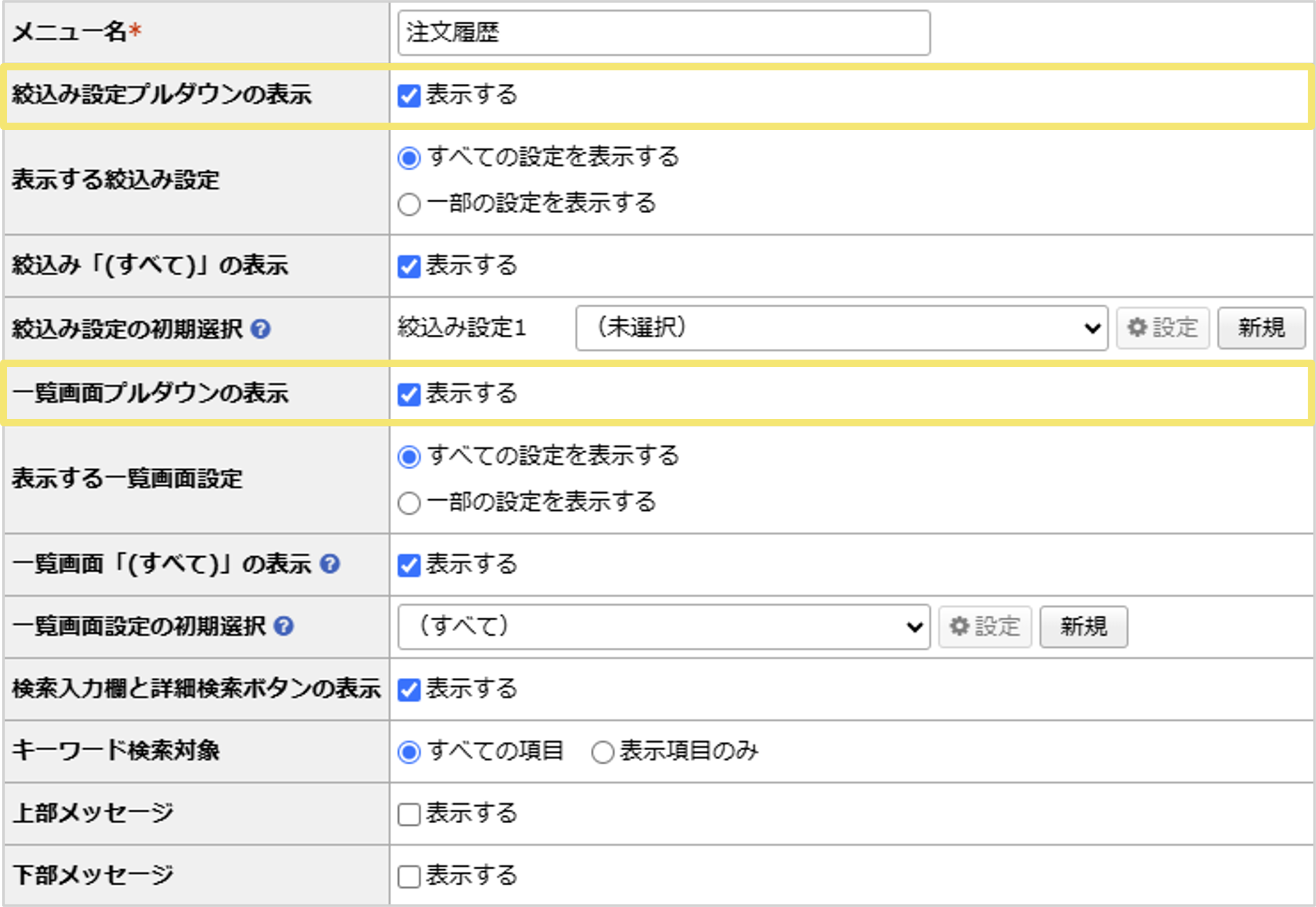
Task: Click the help icon next to 一覧画面設定の初期選択
Action: 283,628
